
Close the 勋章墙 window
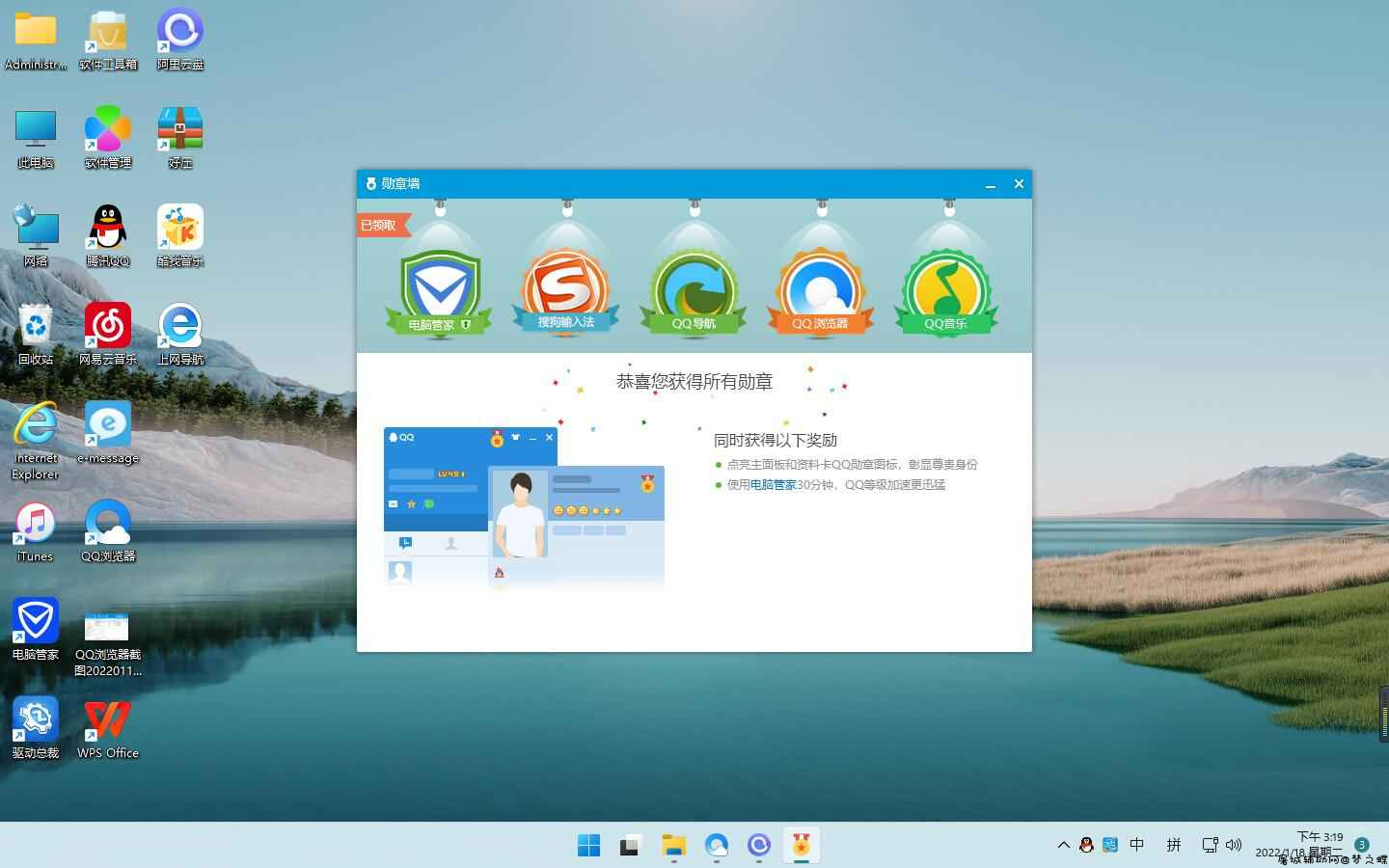click(x=1019, y=183)
